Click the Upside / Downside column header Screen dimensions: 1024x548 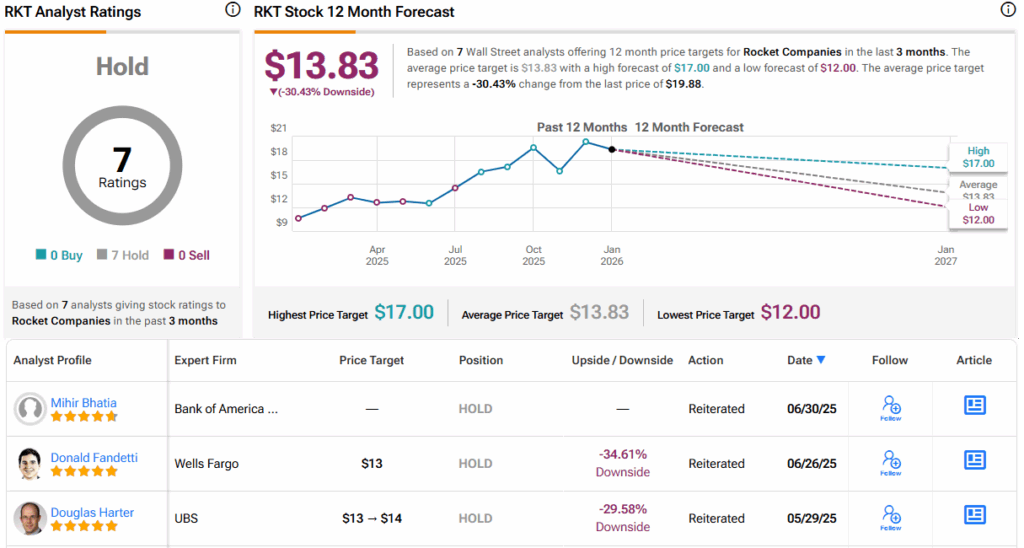coord(622,360)
